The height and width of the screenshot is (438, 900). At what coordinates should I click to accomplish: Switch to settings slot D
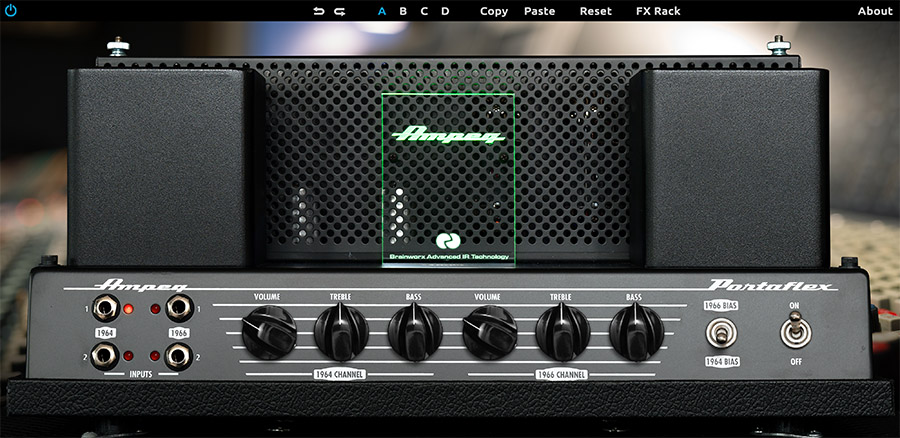click(445, 11)
